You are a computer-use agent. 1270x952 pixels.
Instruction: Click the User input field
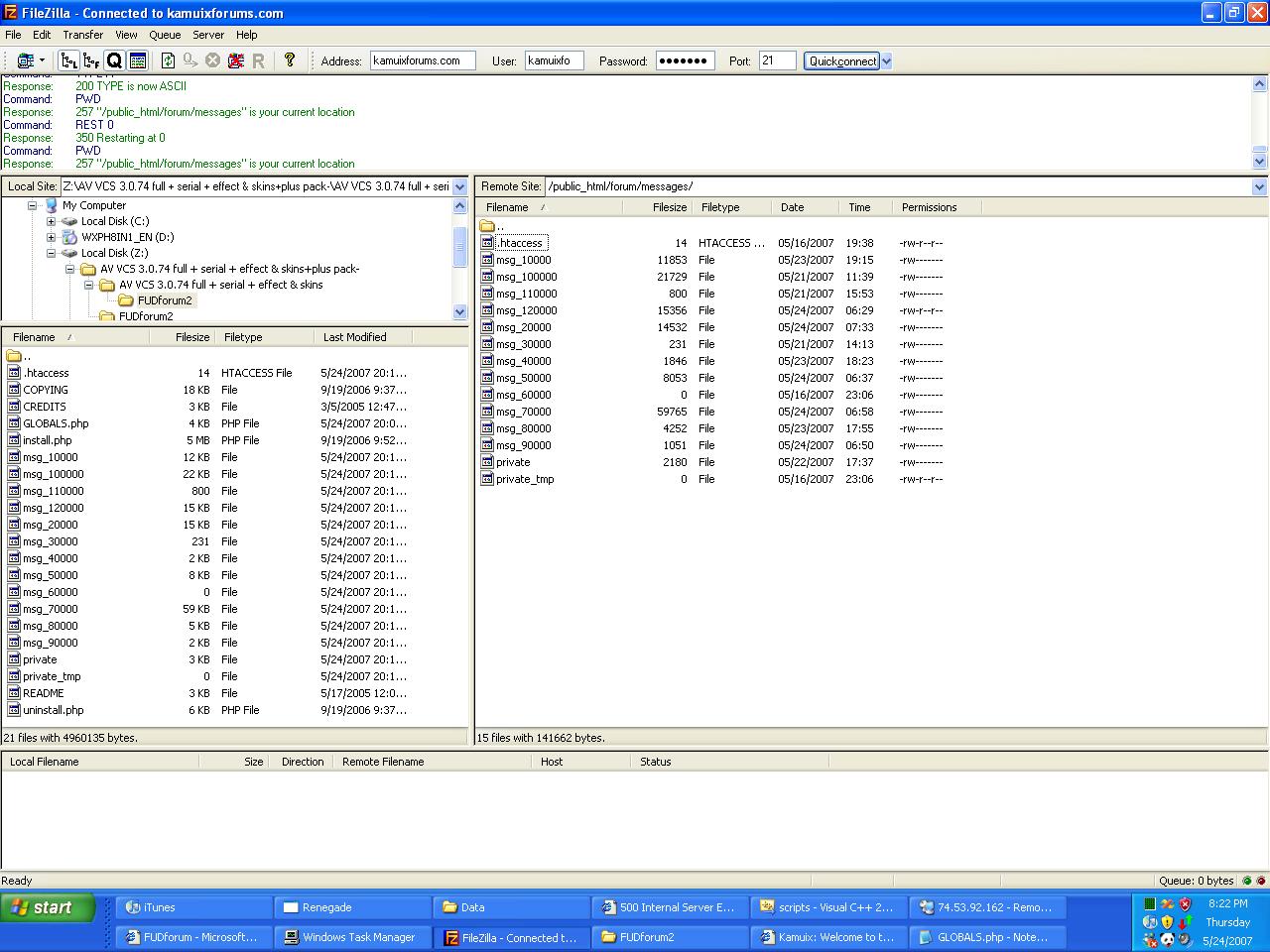tap(555, 60)
